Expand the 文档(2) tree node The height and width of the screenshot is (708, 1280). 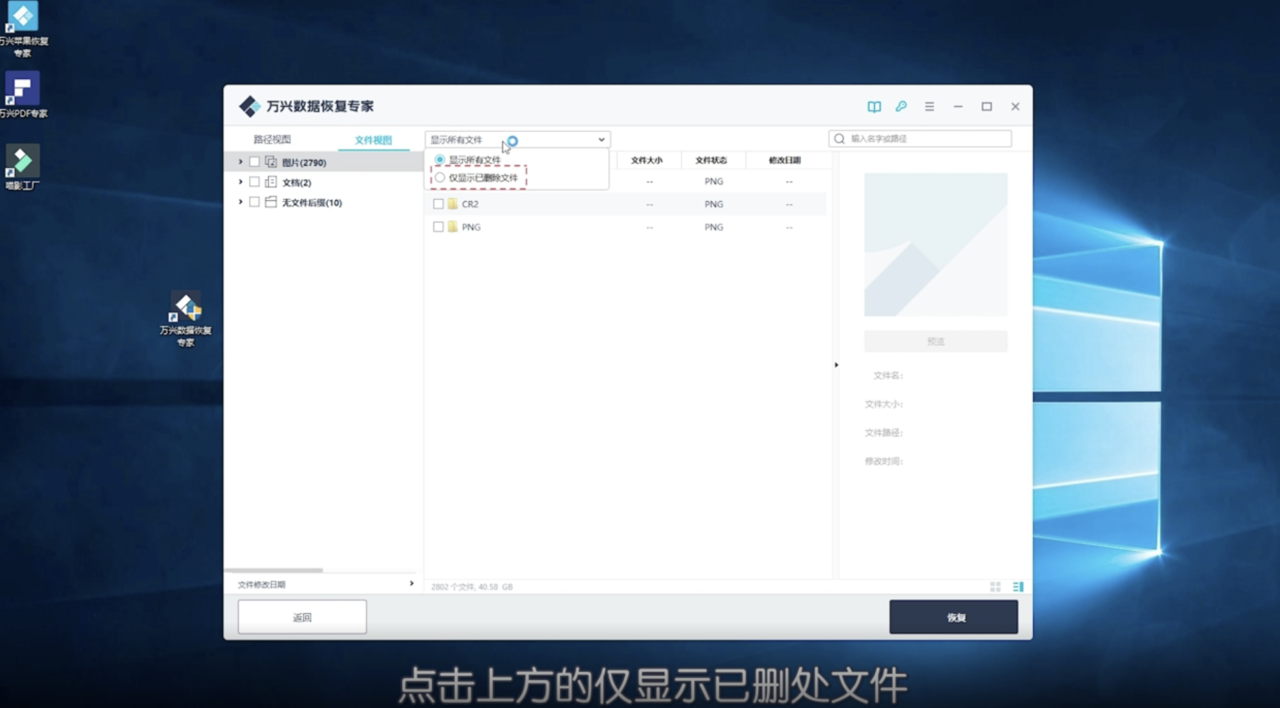(240, 182)
